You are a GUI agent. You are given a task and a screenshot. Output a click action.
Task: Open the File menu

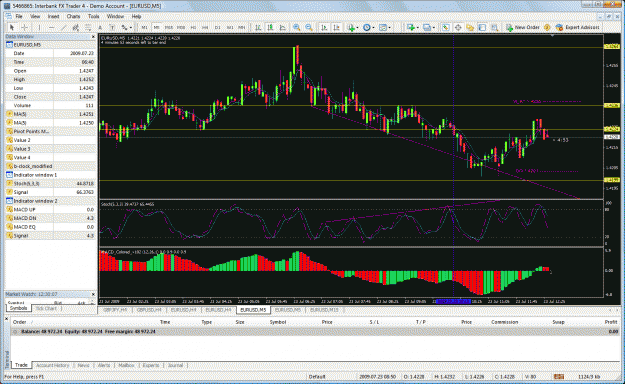point(19,16)
